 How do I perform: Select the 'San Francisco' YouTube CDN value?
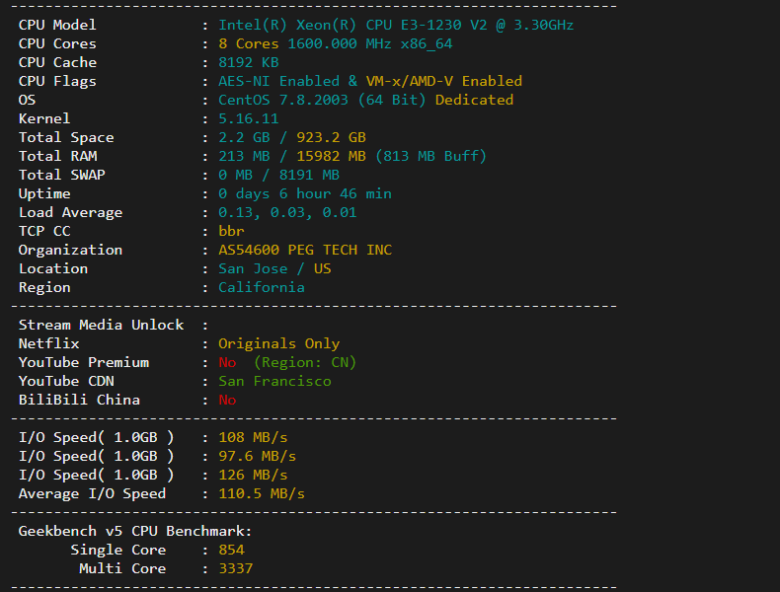pos(274,381)
